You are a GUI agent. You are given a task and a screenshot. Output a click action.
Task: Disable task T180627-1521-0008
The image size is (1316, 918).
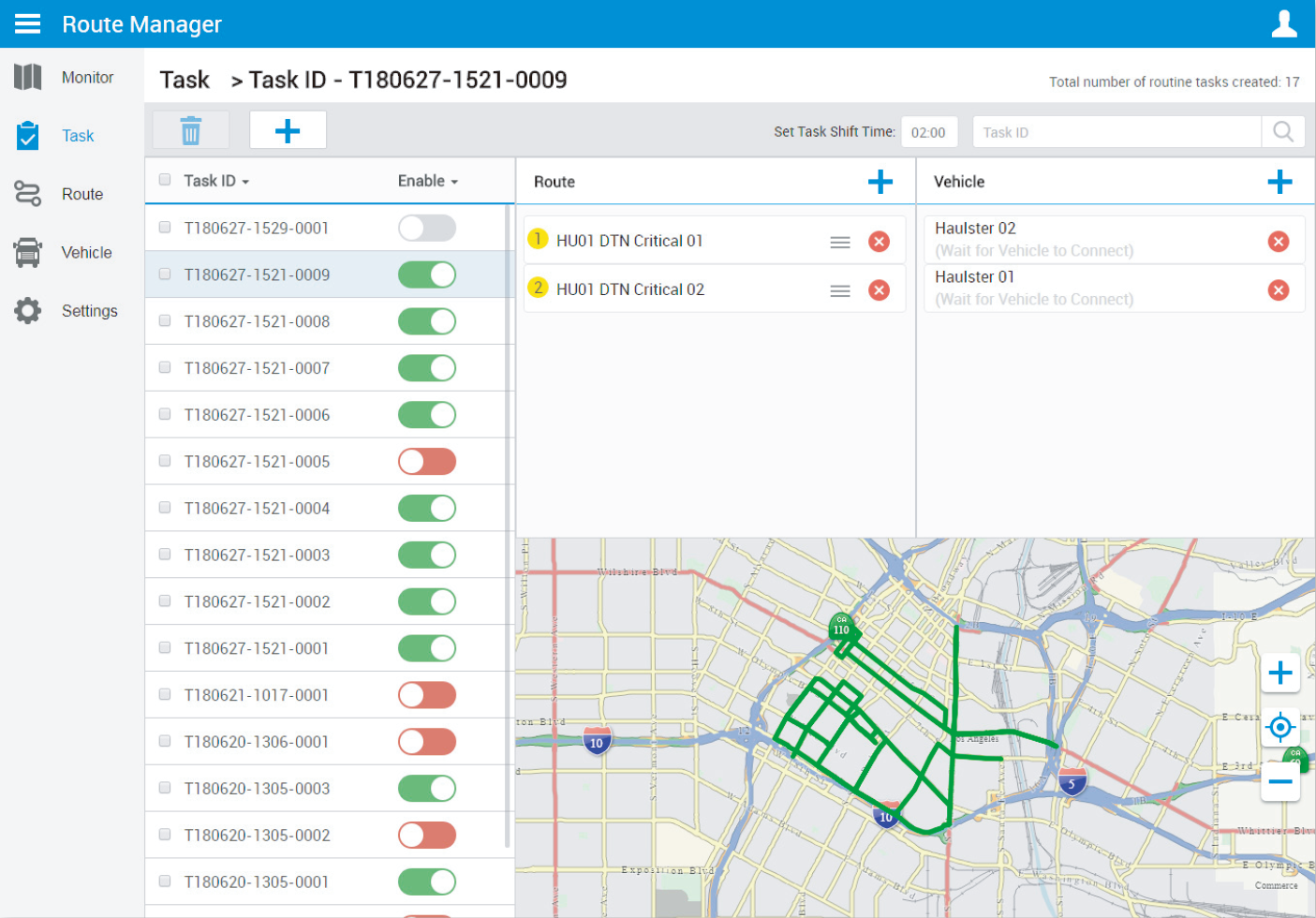[427, 320]
